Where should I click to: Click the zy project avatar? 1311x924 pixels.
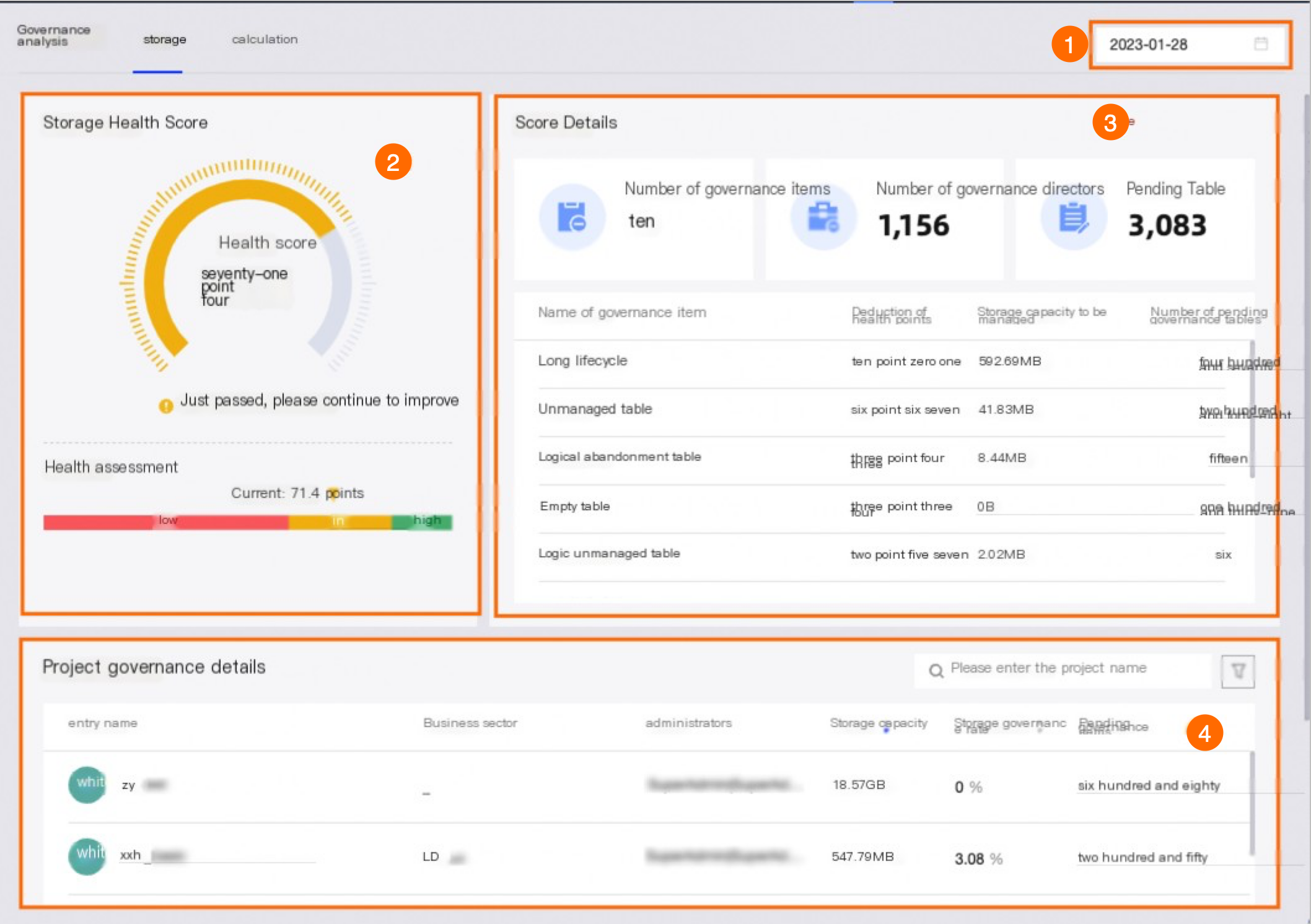click(x=87, y=785)
